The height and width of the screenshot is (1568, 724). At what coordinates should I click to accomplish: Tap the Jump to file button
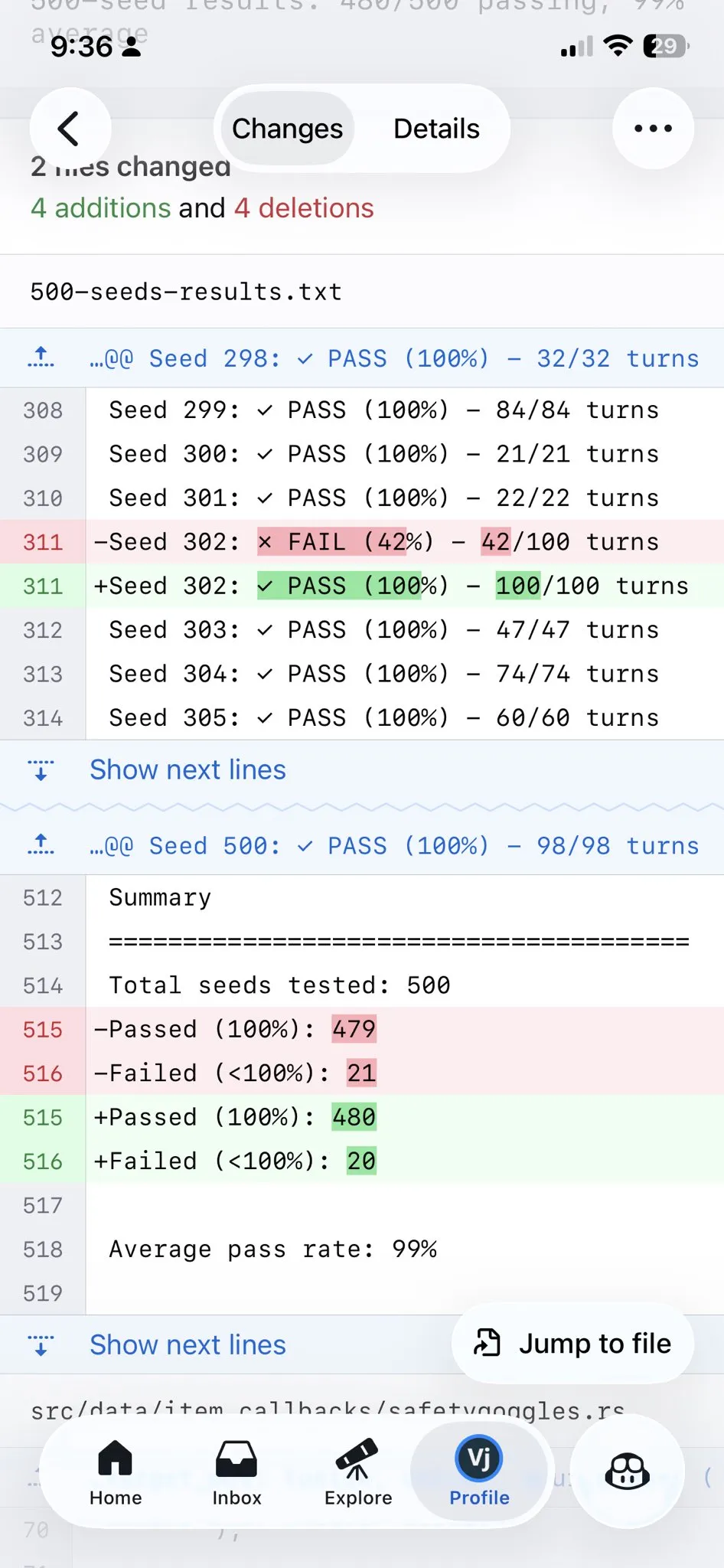pos(573,1344)
